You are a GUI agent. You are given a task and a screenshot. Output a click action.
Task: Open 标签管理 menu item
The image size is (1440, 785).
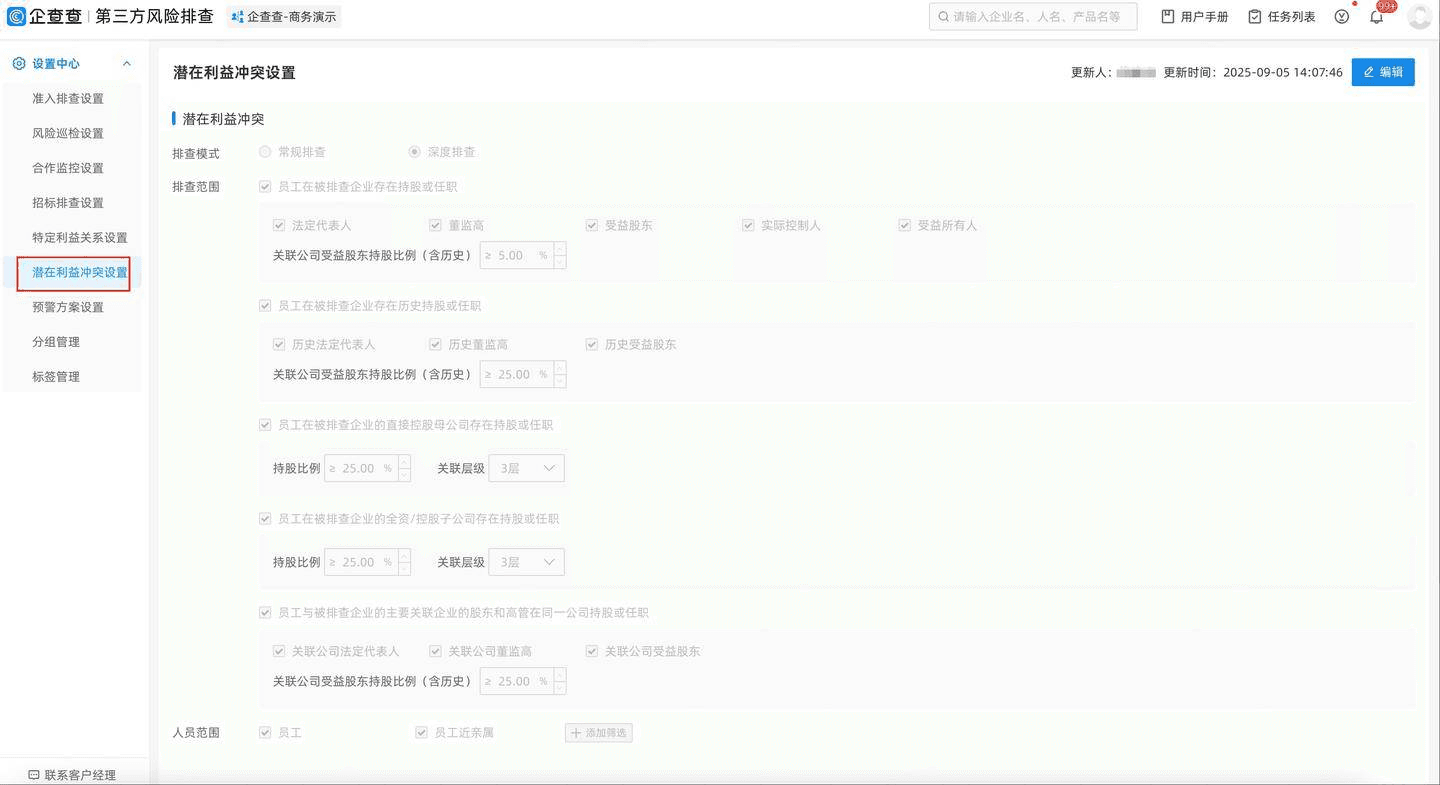(56, 377)
